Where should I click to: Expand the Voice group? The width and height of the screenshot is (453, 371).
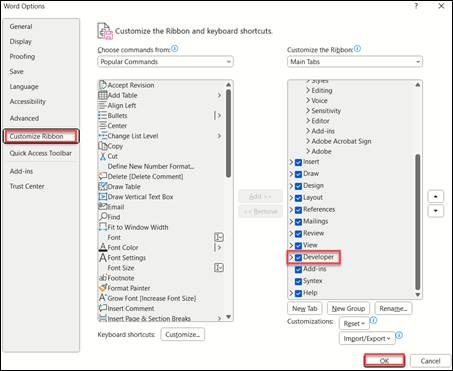(308, 100)
